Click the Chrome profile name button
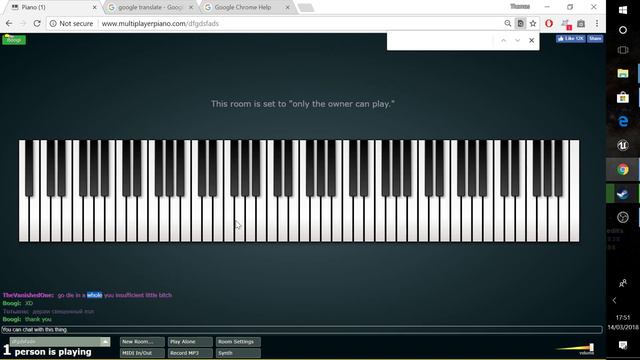Viewport: 640px width, 360px height. (x=520, y=7)
